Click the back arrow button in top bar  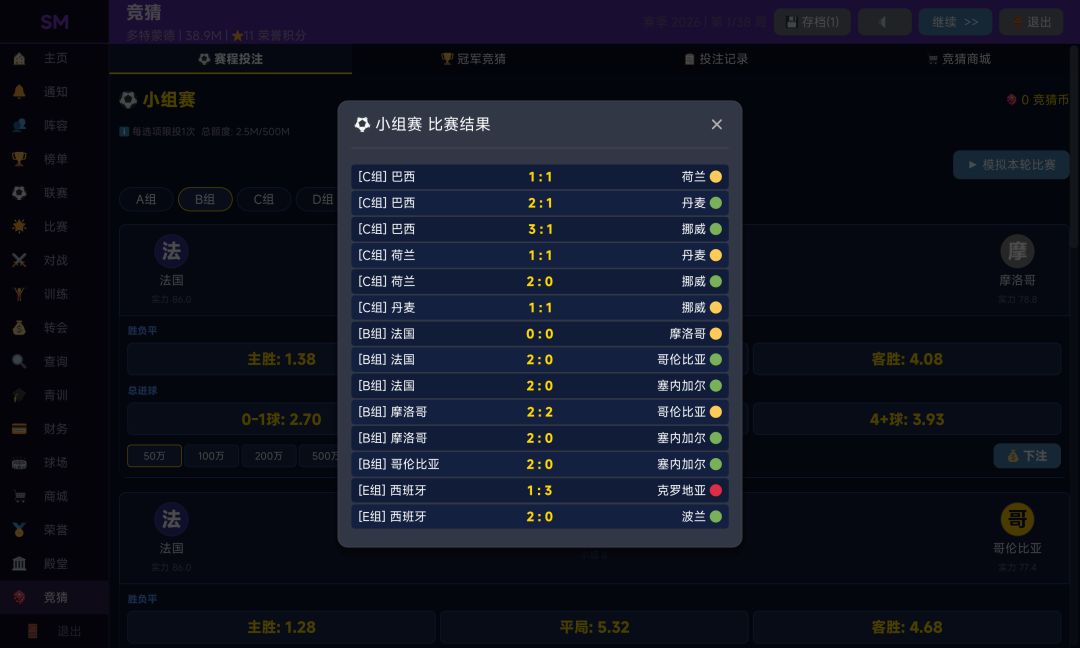pyautogui.click(x=884, y=22)
